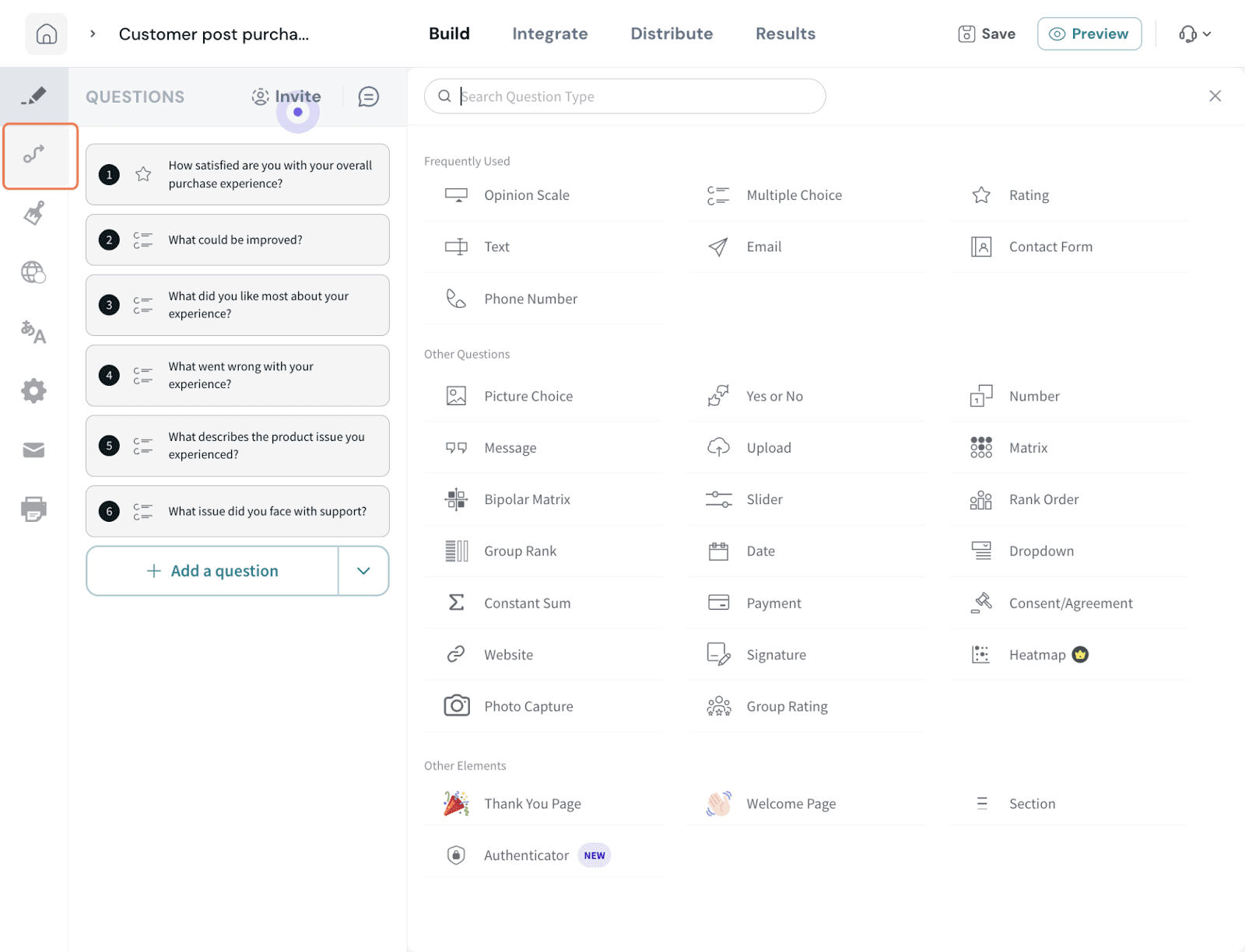The width and height of the screenshot is (1245, 952).
Task: Open the logic flow sidebar icon
Action: click(x=34, y=155)
